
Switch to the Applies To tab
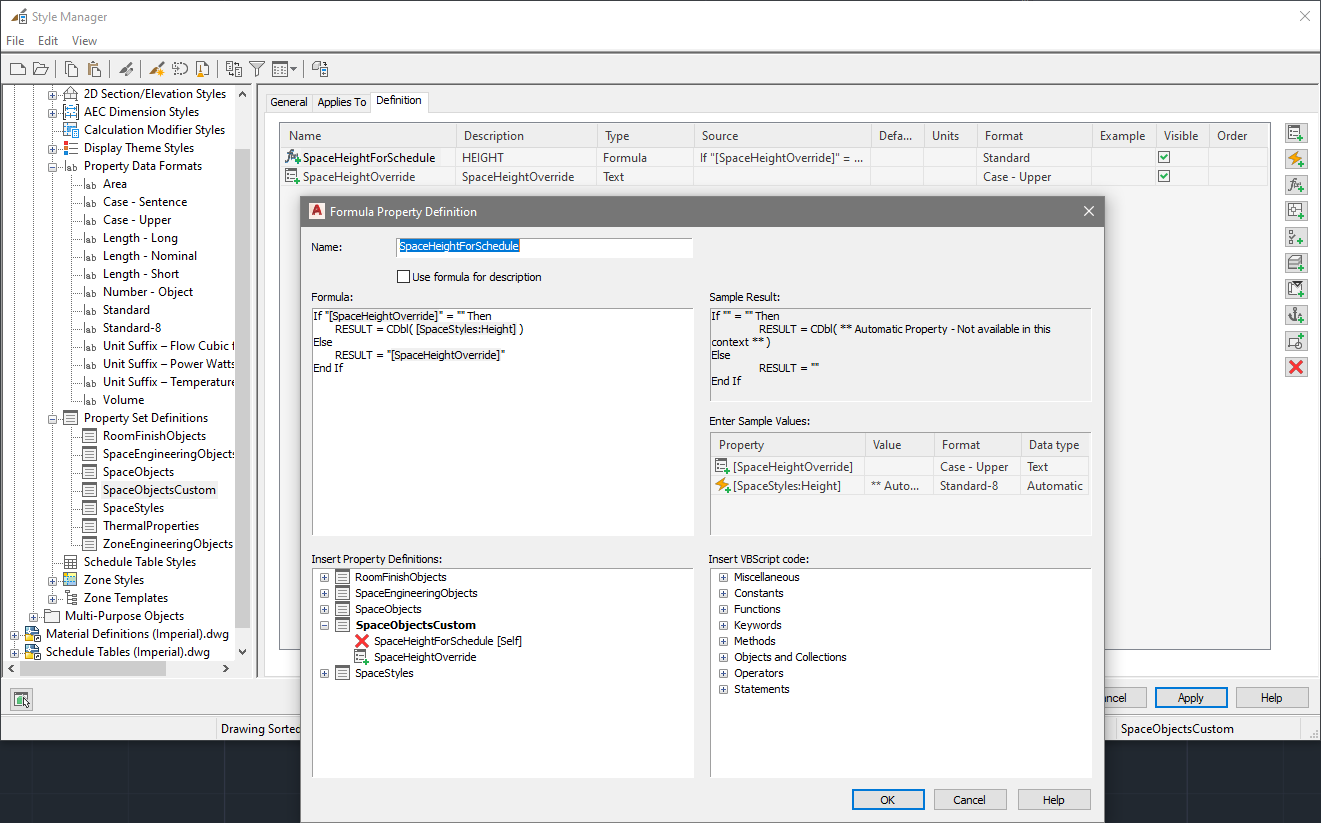click(x=341, y=101)
